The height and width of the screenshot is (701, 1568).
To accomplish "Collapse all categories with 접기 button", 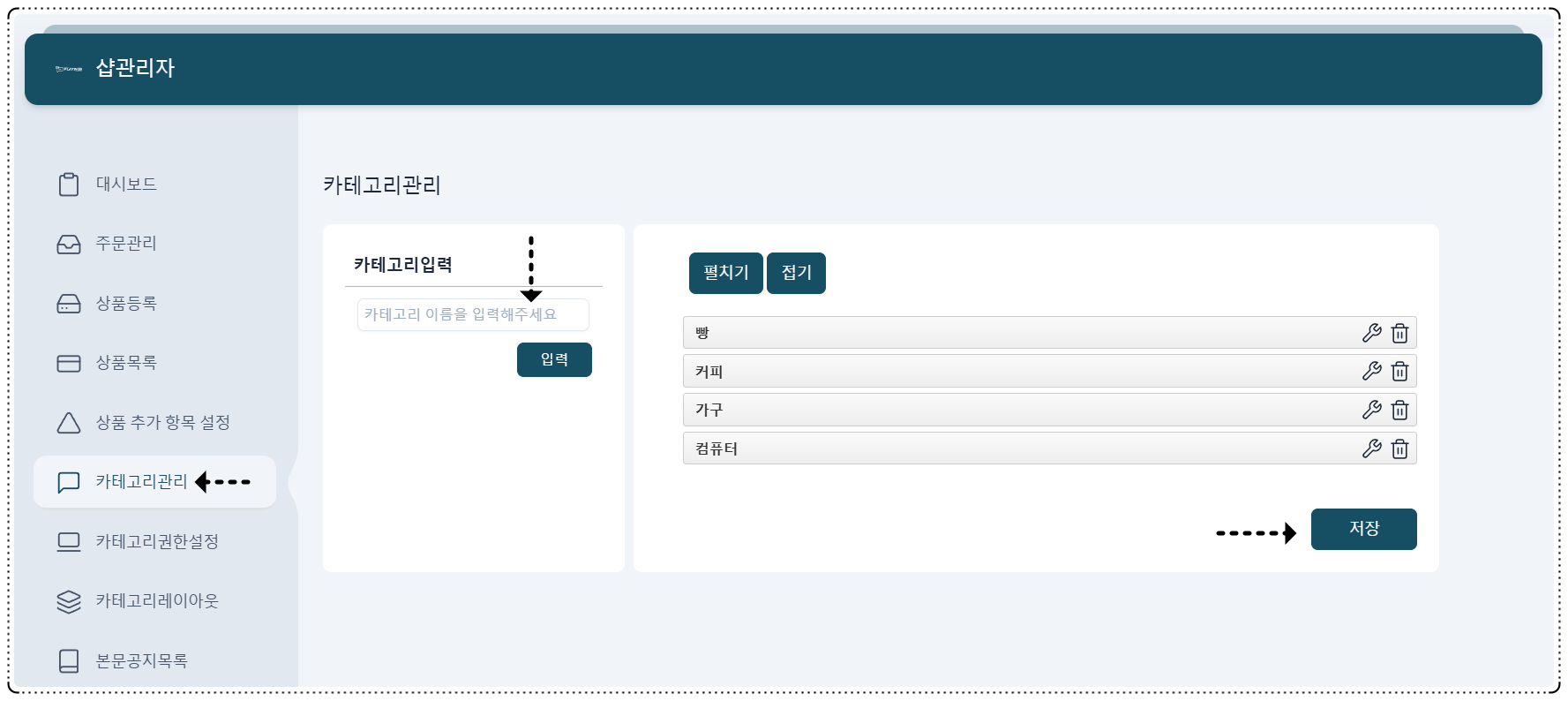I will [796, 273].
